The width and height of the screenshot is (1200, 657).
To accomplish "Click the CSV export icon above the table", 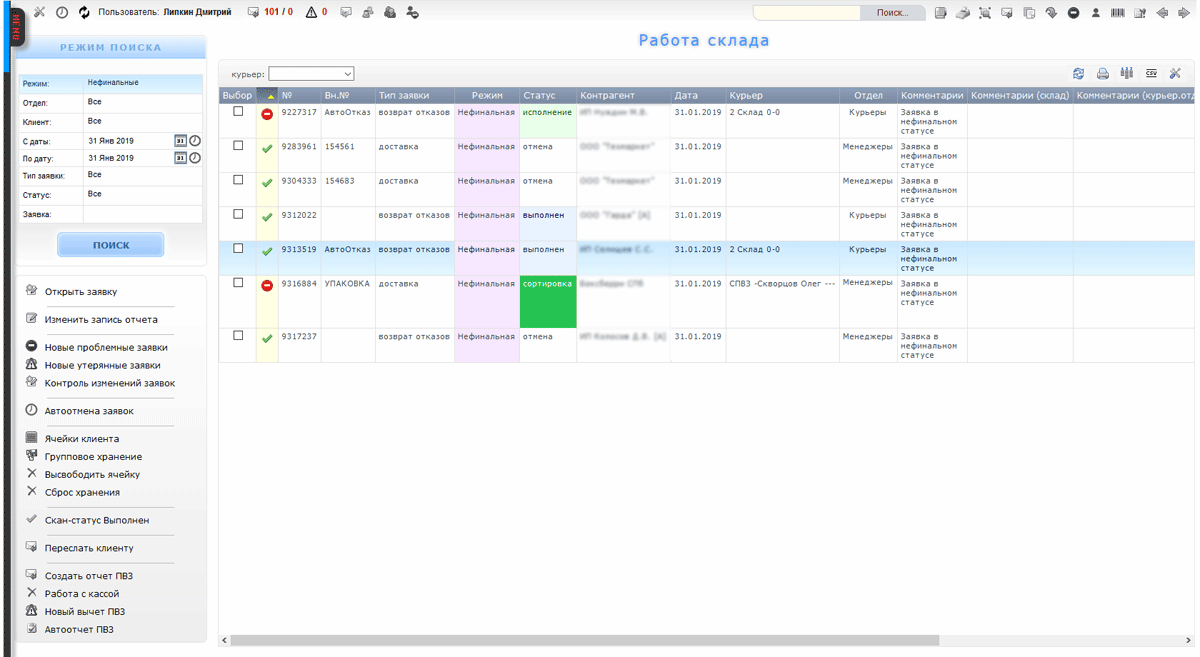I will click(1151, 74).
